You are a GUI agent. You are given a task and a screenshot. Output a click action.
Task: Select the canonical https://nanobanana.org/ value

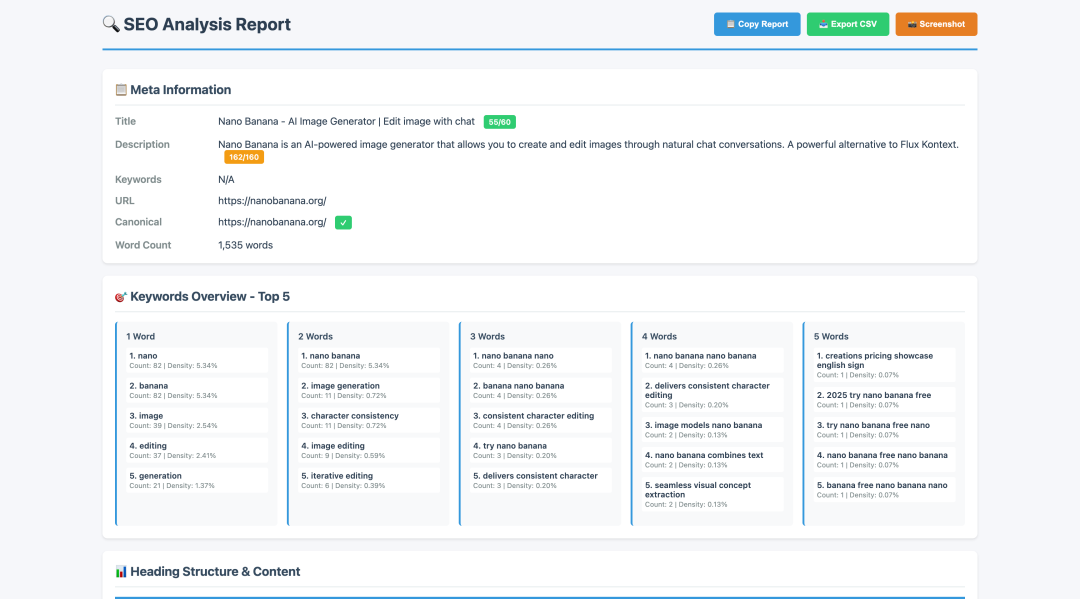click(x=272, y=222)
